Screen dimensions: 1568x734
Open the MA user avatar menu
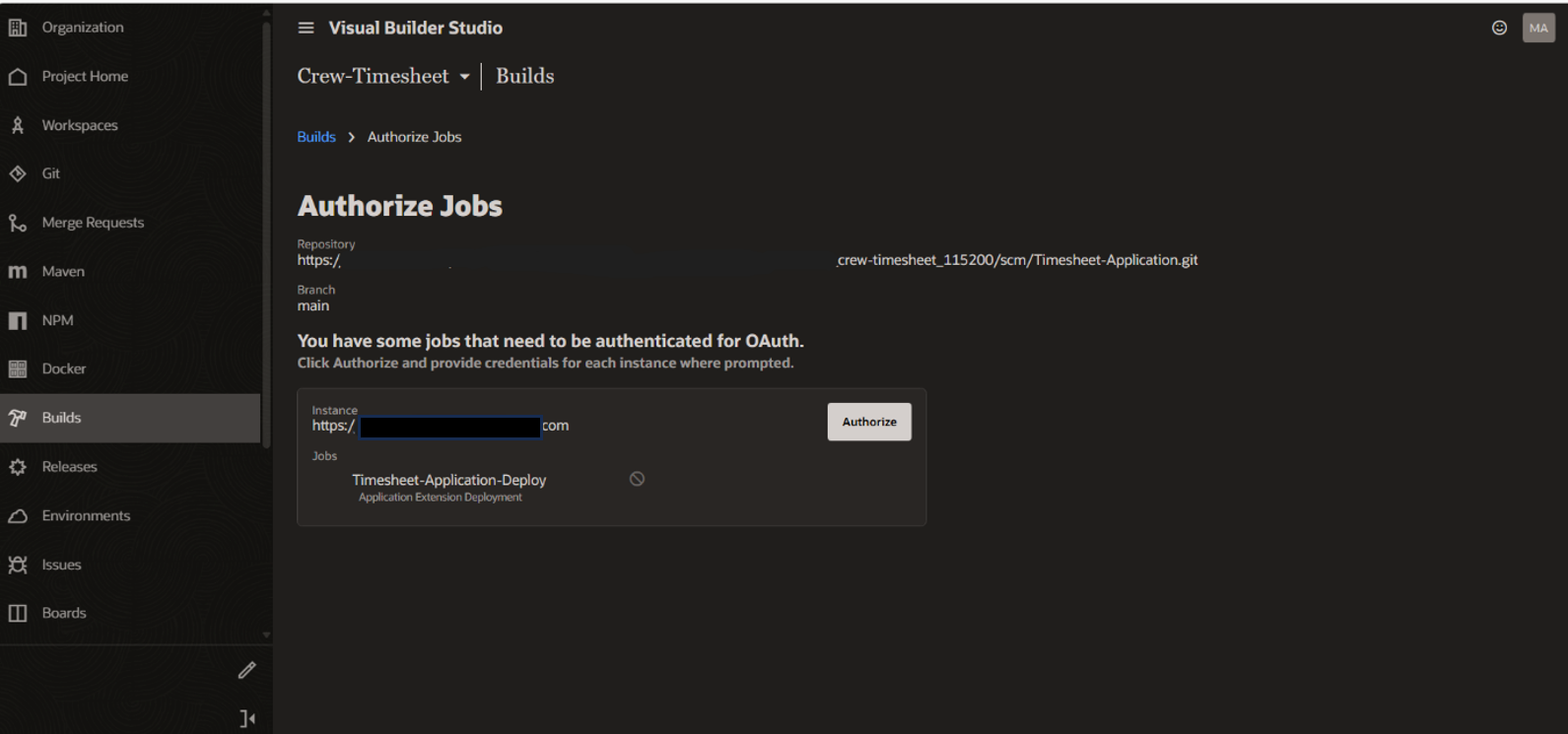(1537, 28)
